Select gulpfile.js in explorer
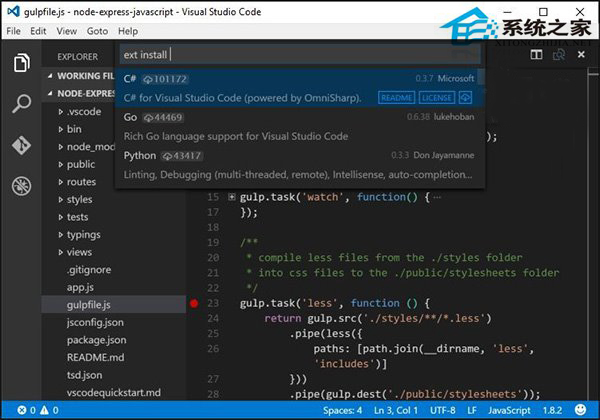Image resolution: width=600 pixels, height=420 pixels. [113, 305]
